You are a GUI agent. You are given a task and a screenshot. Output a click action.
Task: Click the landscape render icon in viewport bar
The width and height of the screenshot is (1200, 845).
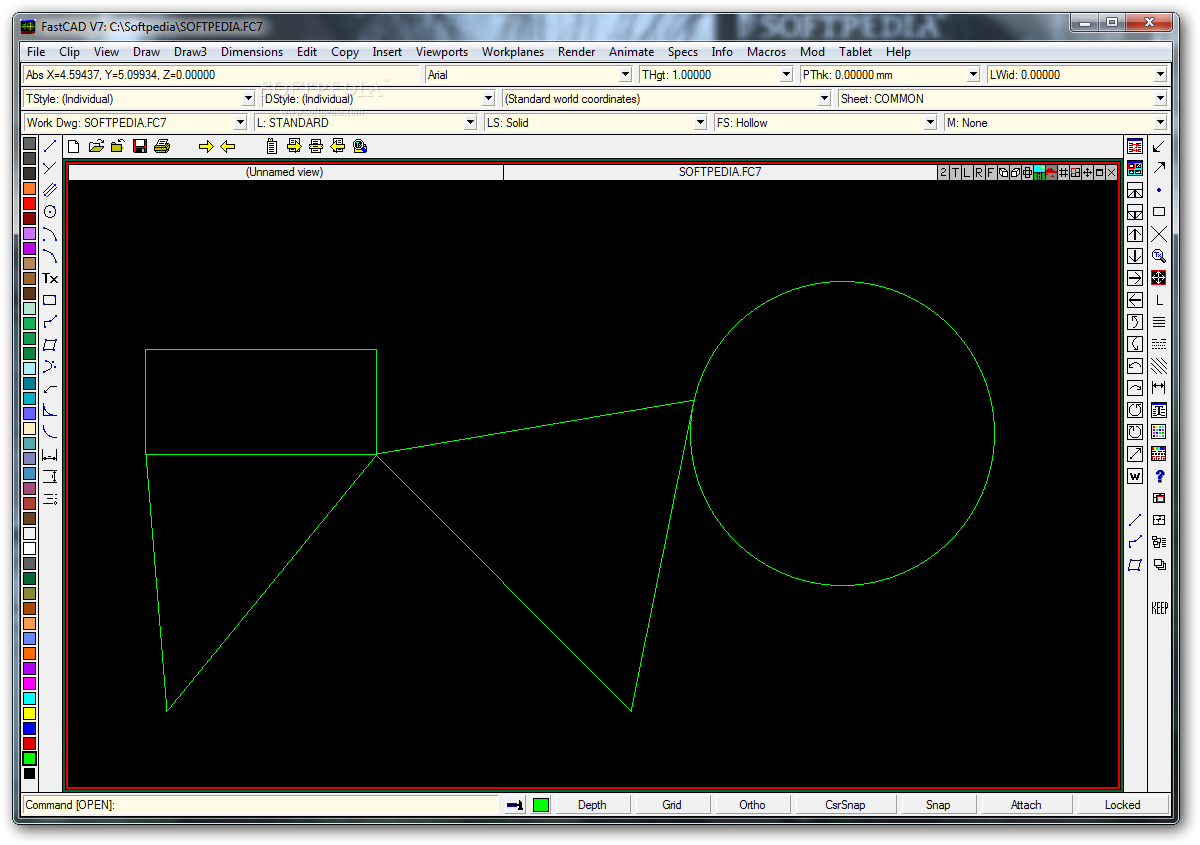pyautogui.click(x=1039, y=173)
